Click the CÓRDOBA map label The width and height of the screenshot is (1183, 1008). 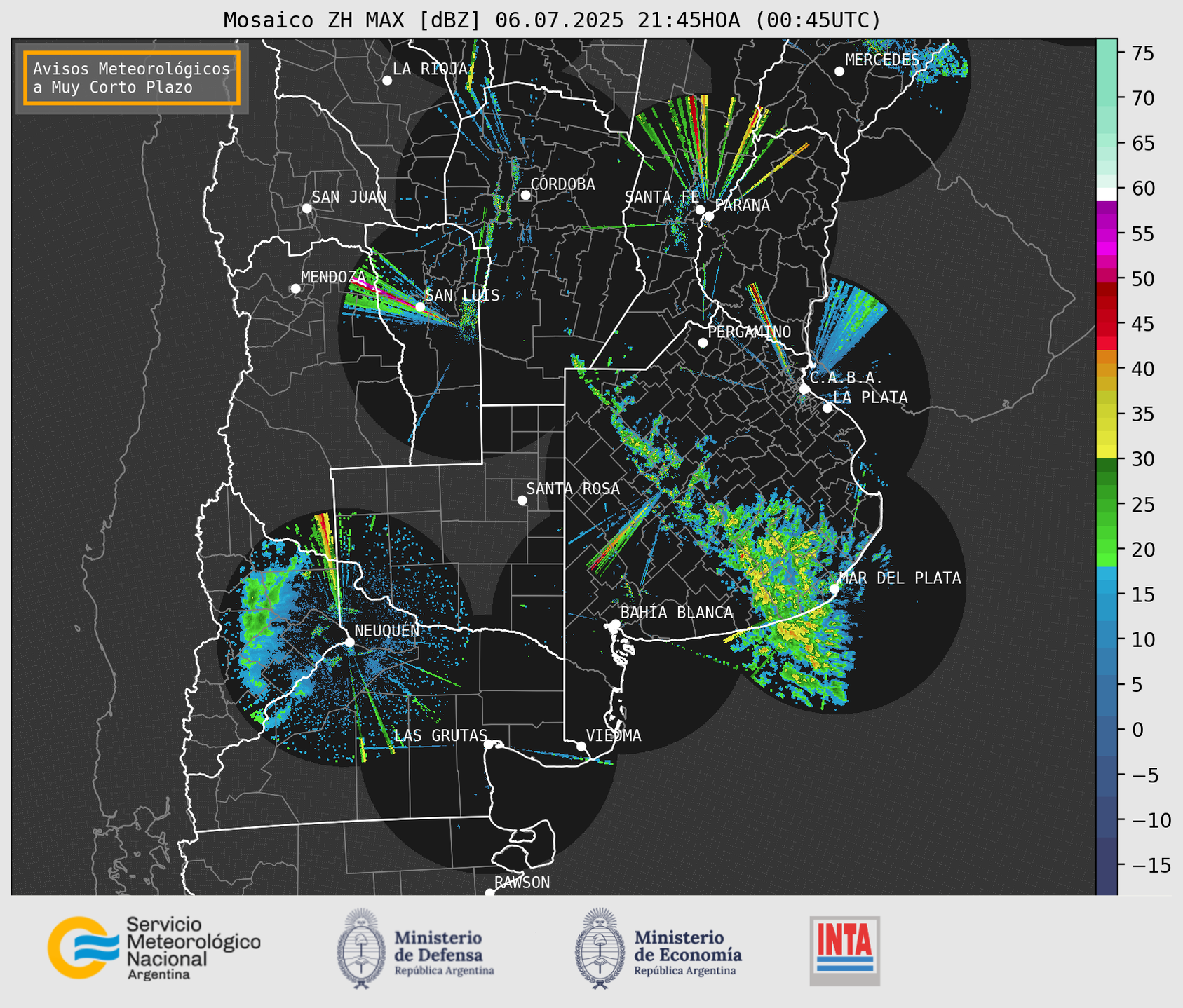click(x=562, y=184)
